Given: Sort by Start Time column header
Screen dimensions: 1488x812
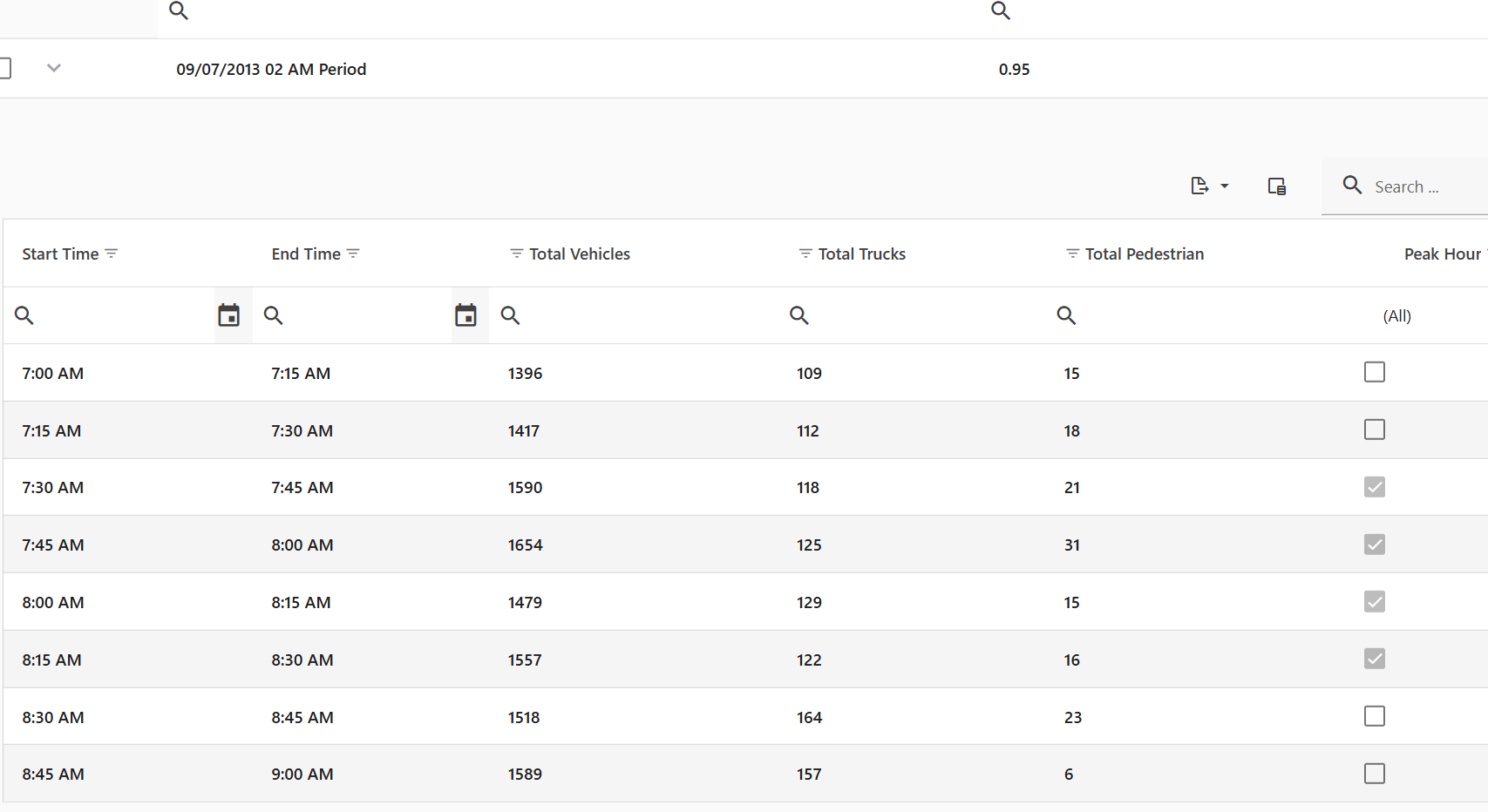Looking at the screenshot, I should coord(60,254).
